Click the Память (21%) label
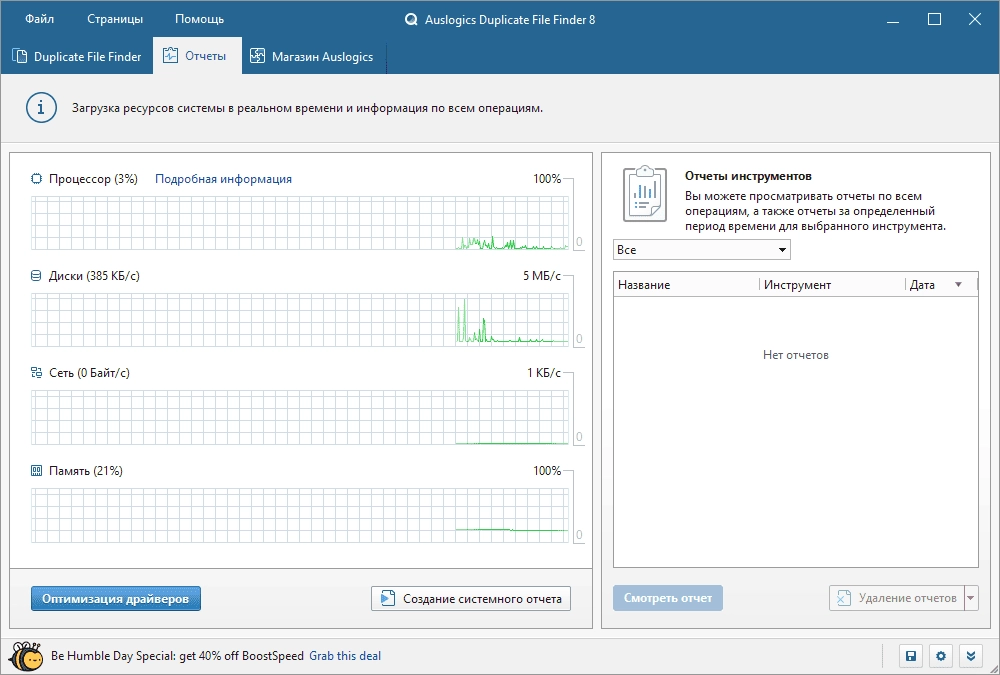The image size is (1000, 675). [85, 471]
